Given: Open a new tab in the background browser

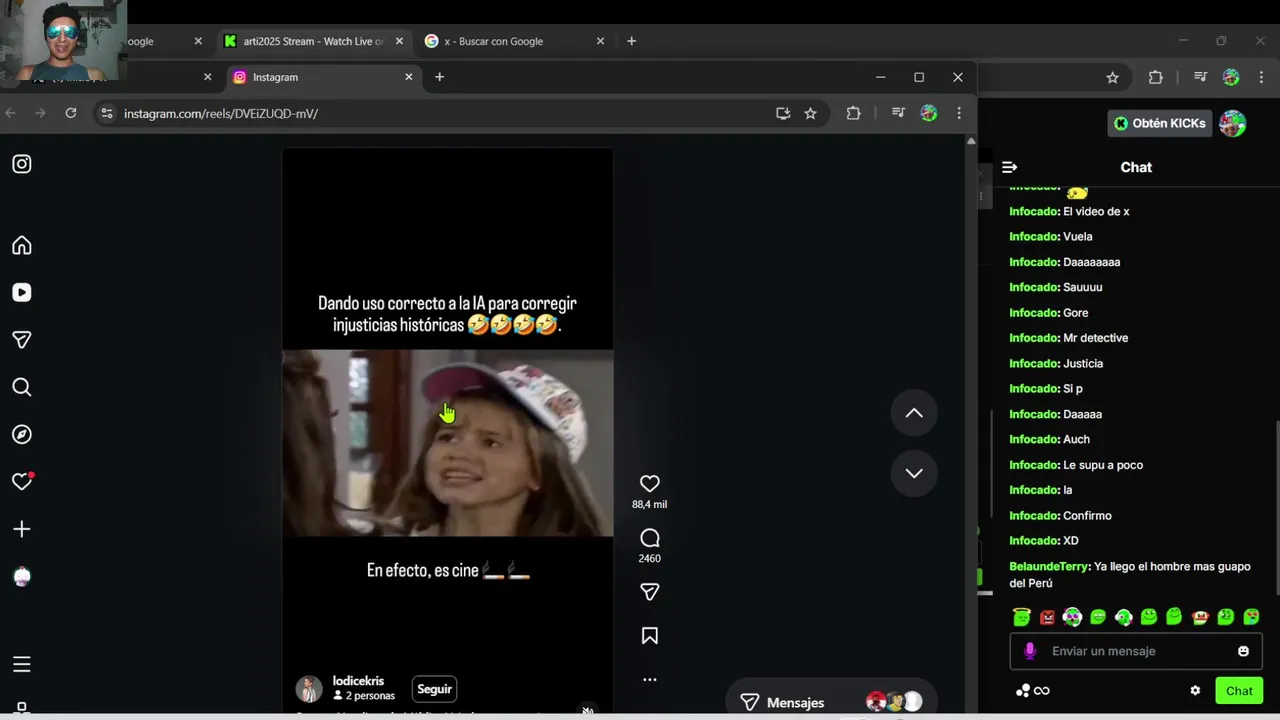Looking at the screenshot, I should click(631, 41).
